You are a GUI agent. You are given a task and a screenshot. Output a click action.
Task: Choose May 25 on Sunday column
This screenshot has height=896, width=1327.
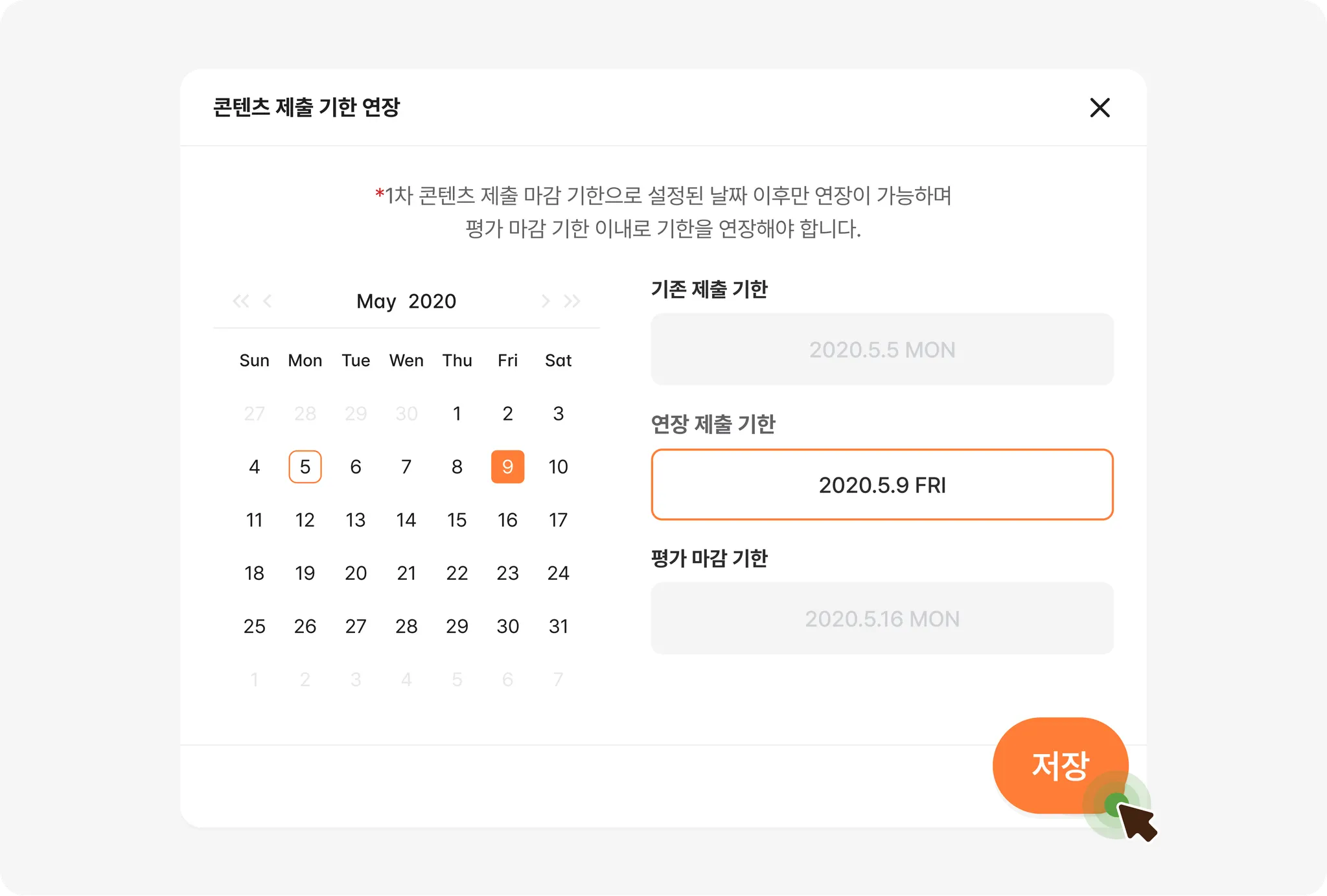point(254,626)
